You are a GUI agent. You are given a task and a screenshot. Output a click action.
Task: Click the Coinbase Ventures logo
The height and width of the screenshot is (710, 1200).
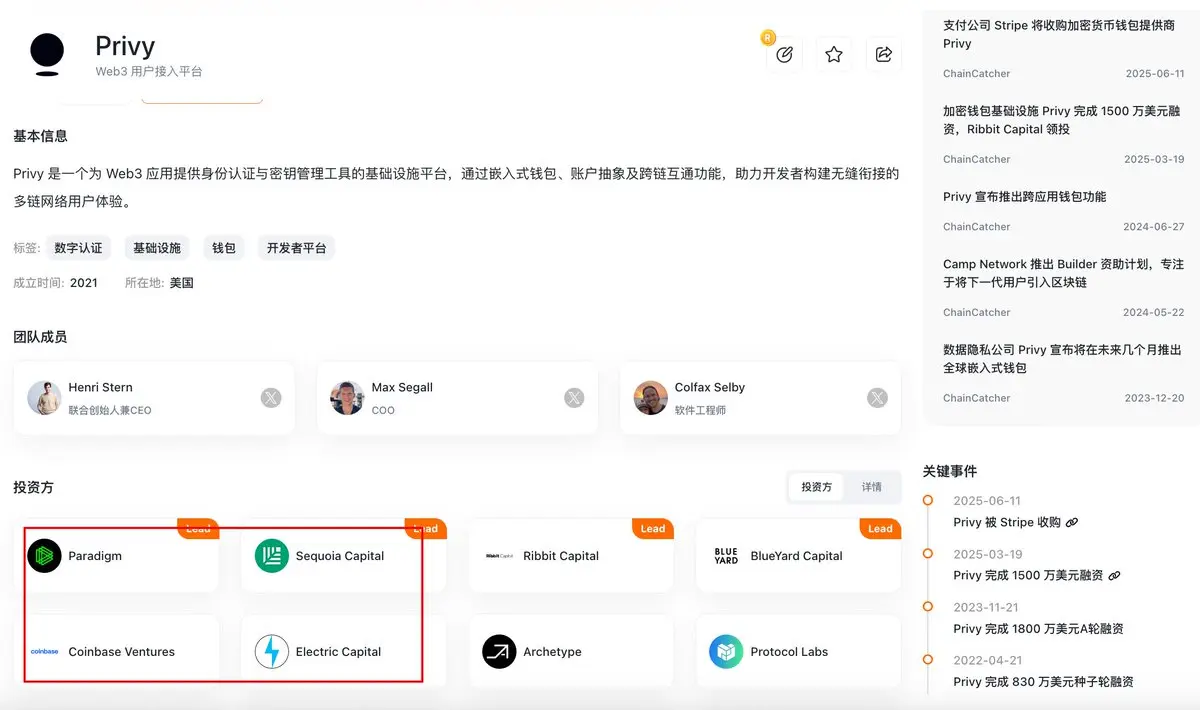[44, 652]
